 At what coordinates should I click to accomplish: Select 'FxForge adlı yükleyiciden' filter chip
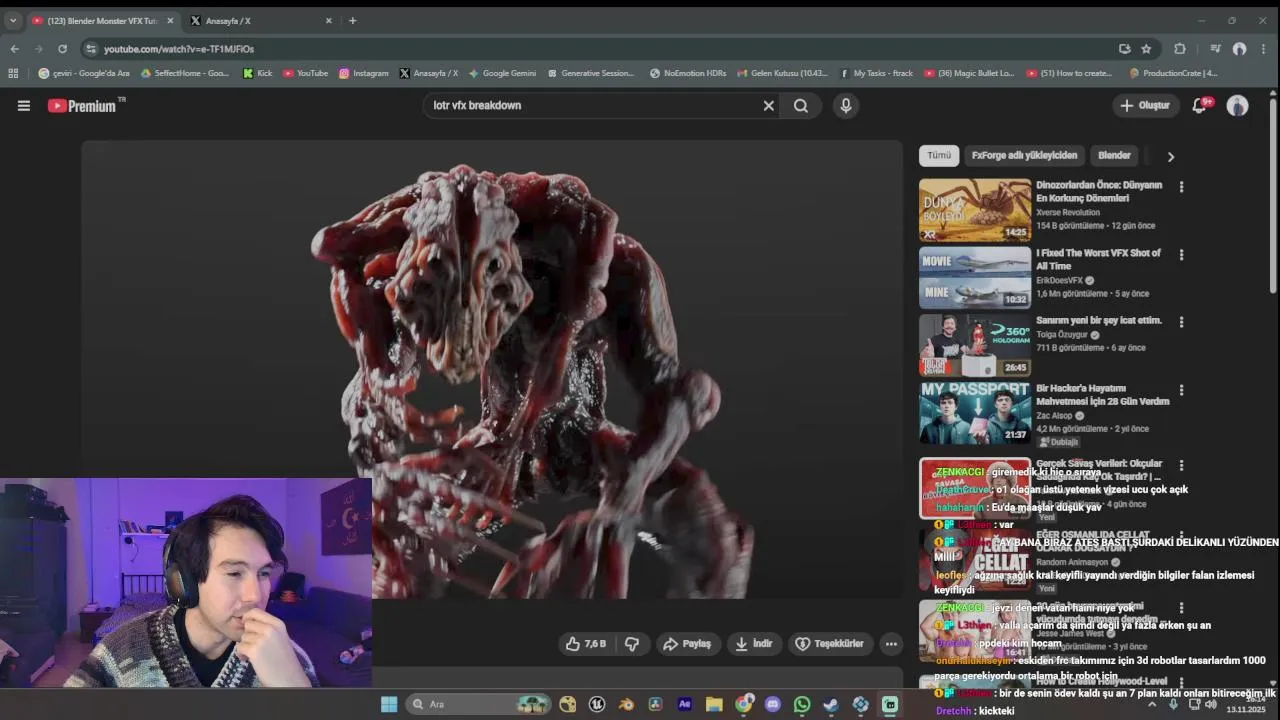(1024, 156)
